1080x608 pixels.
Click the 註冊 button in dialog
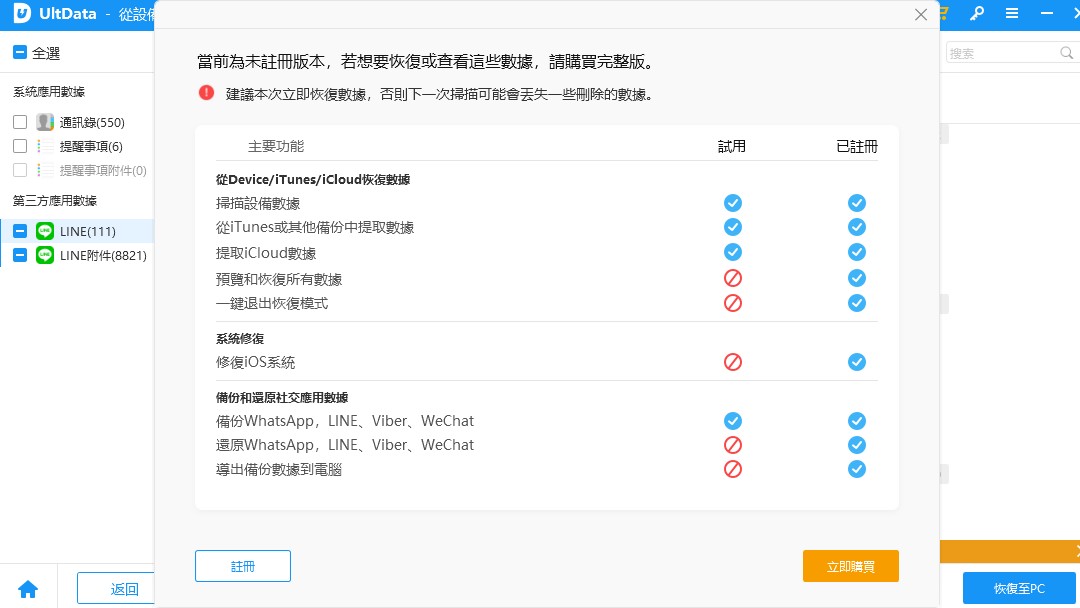pyautogui.click(x=243, y=566)
